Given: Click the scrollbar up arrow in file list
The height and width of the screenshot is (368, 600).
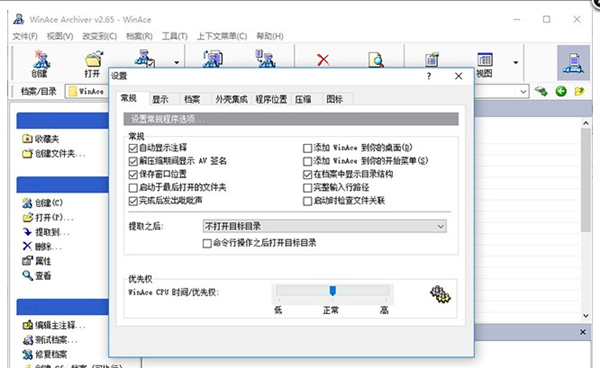Looking at the screenshot, I should (x=585, y=123).
